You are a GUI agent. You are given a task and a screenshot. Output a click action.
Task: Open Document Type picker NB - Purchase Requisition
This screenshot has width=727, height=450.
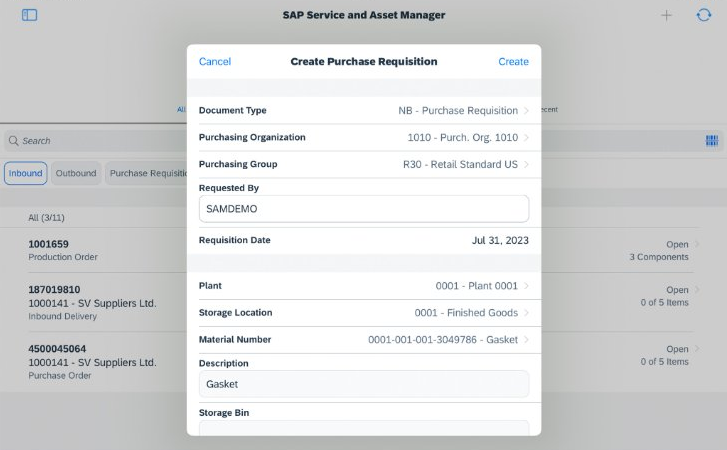tap(364, 110)
